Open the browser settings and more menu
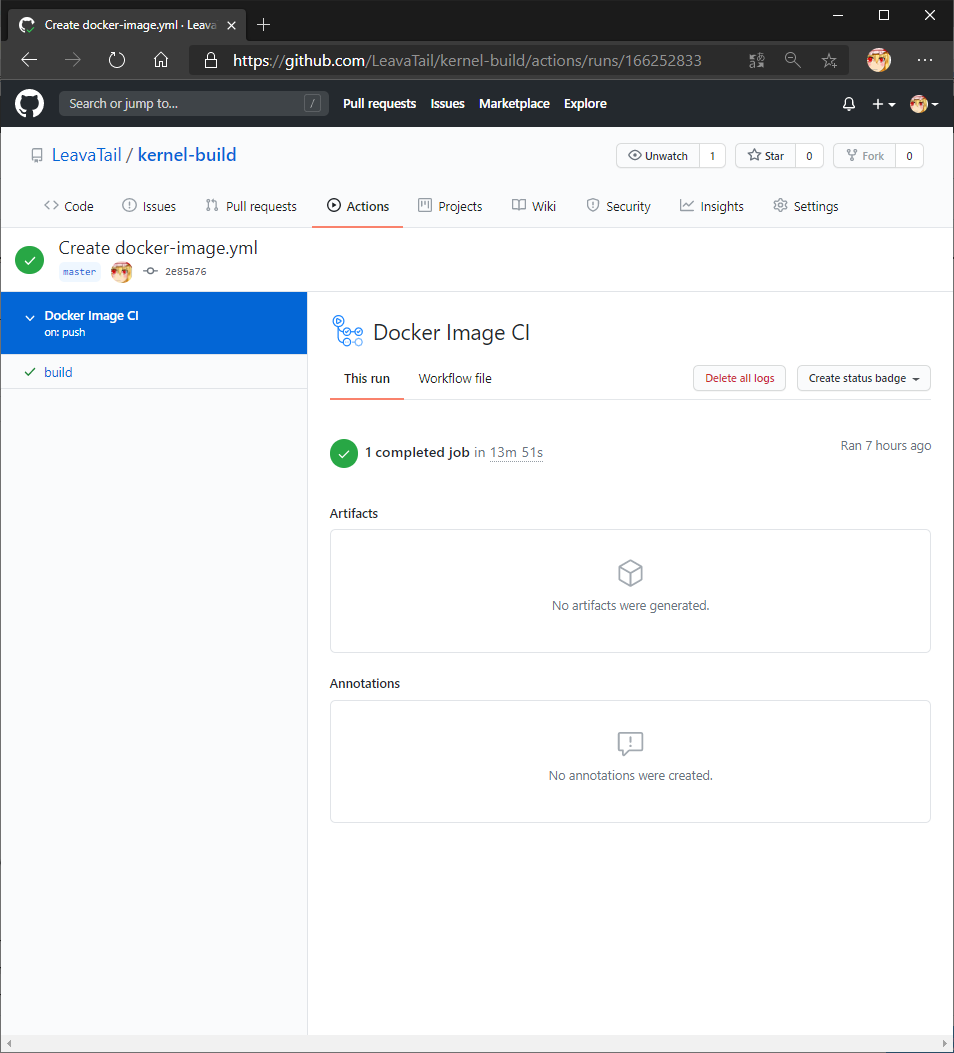Image resolution: width=954 pixels, height=1053 pixels. [x=924, y=60]
